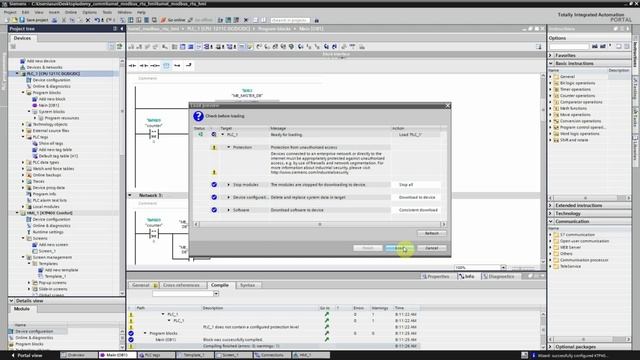Open the Project menu
The height and width of the screenshot is (360, 640).
coord(10,12)
